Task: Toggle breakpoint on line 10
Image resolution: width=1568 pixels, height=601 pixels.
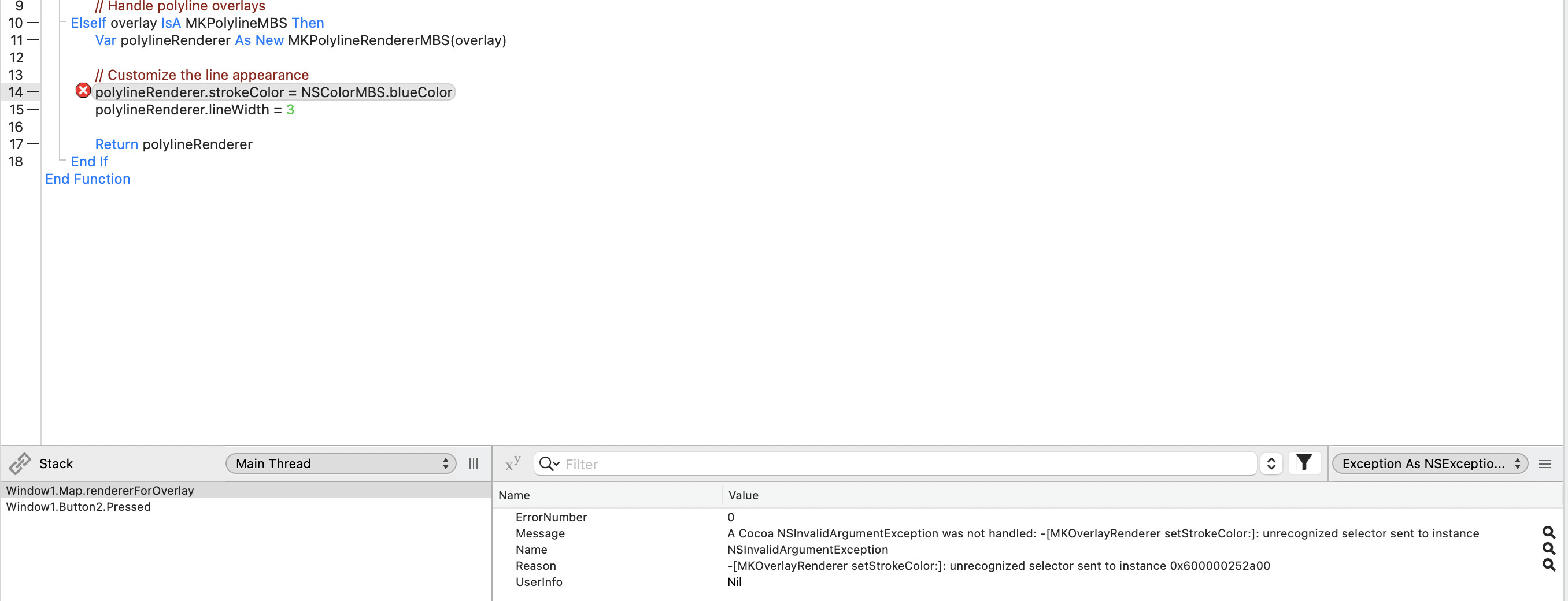Action: point(33,23)
